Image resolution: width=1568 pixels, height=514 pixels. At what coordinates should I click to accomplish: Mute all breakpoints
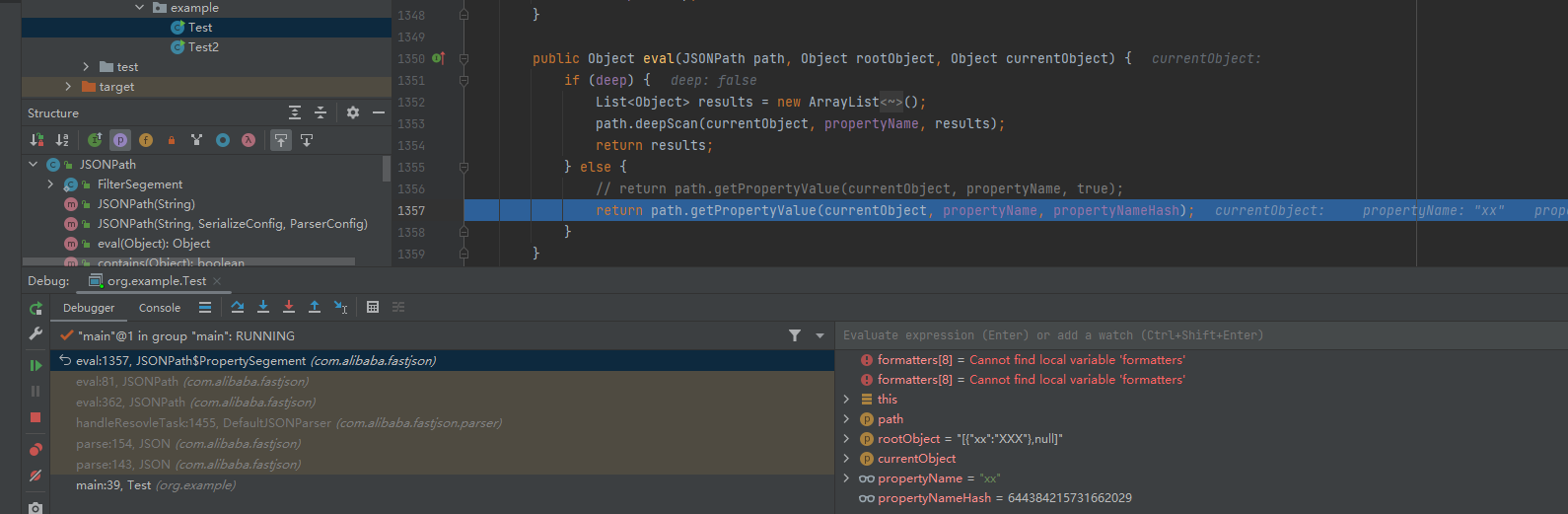(x=36, y=476)
